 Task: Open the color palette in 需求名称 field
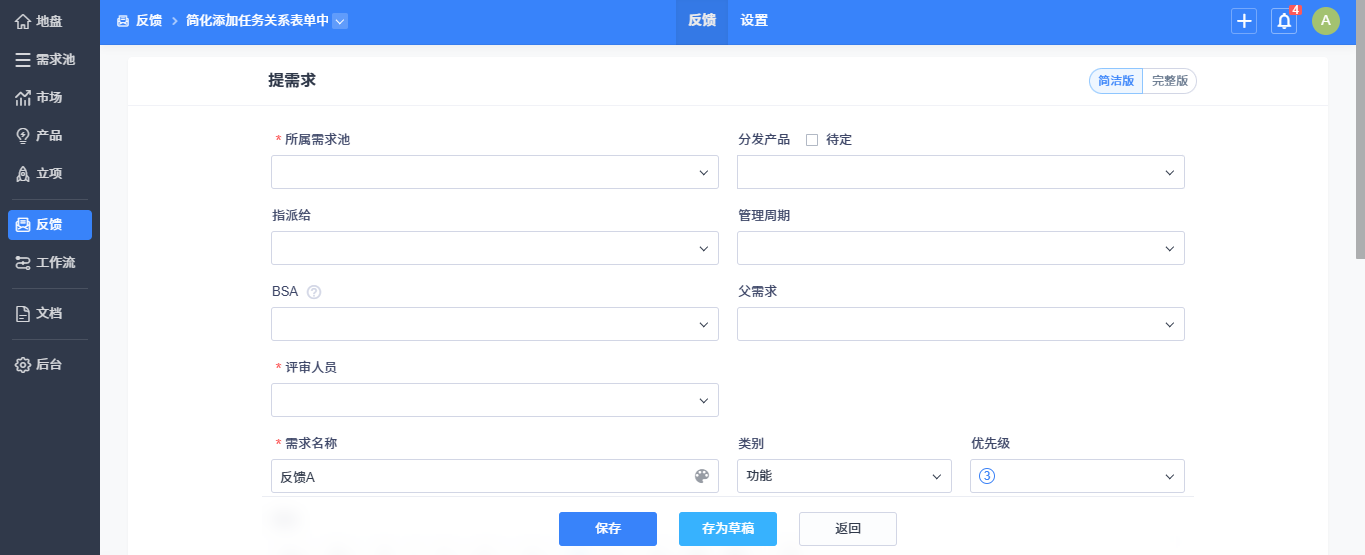click(702, 476)
